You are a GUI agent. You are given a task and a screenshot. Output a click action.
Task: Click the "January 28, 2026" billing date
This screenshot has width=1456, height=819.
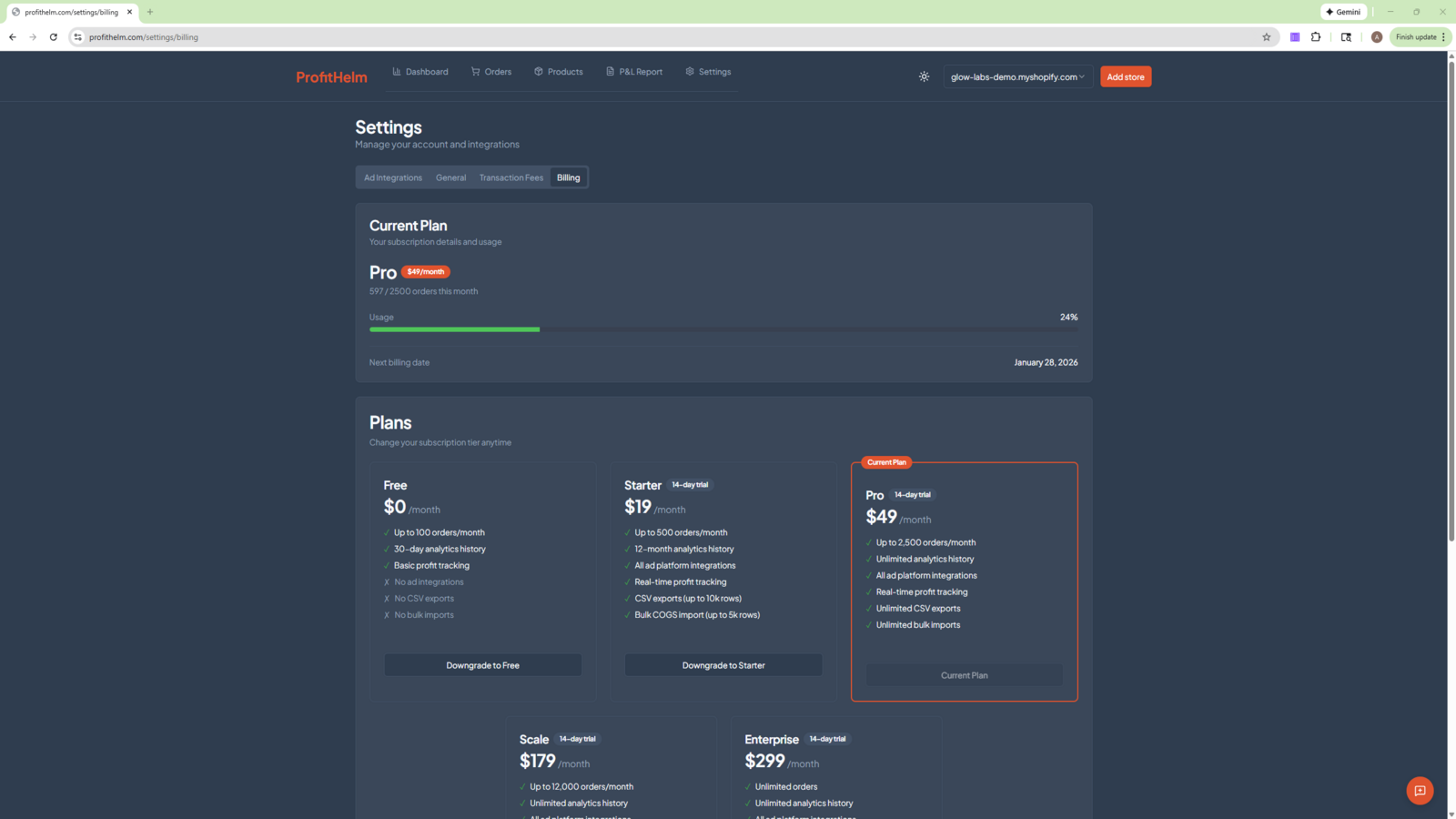click(x=1046, y=362)
